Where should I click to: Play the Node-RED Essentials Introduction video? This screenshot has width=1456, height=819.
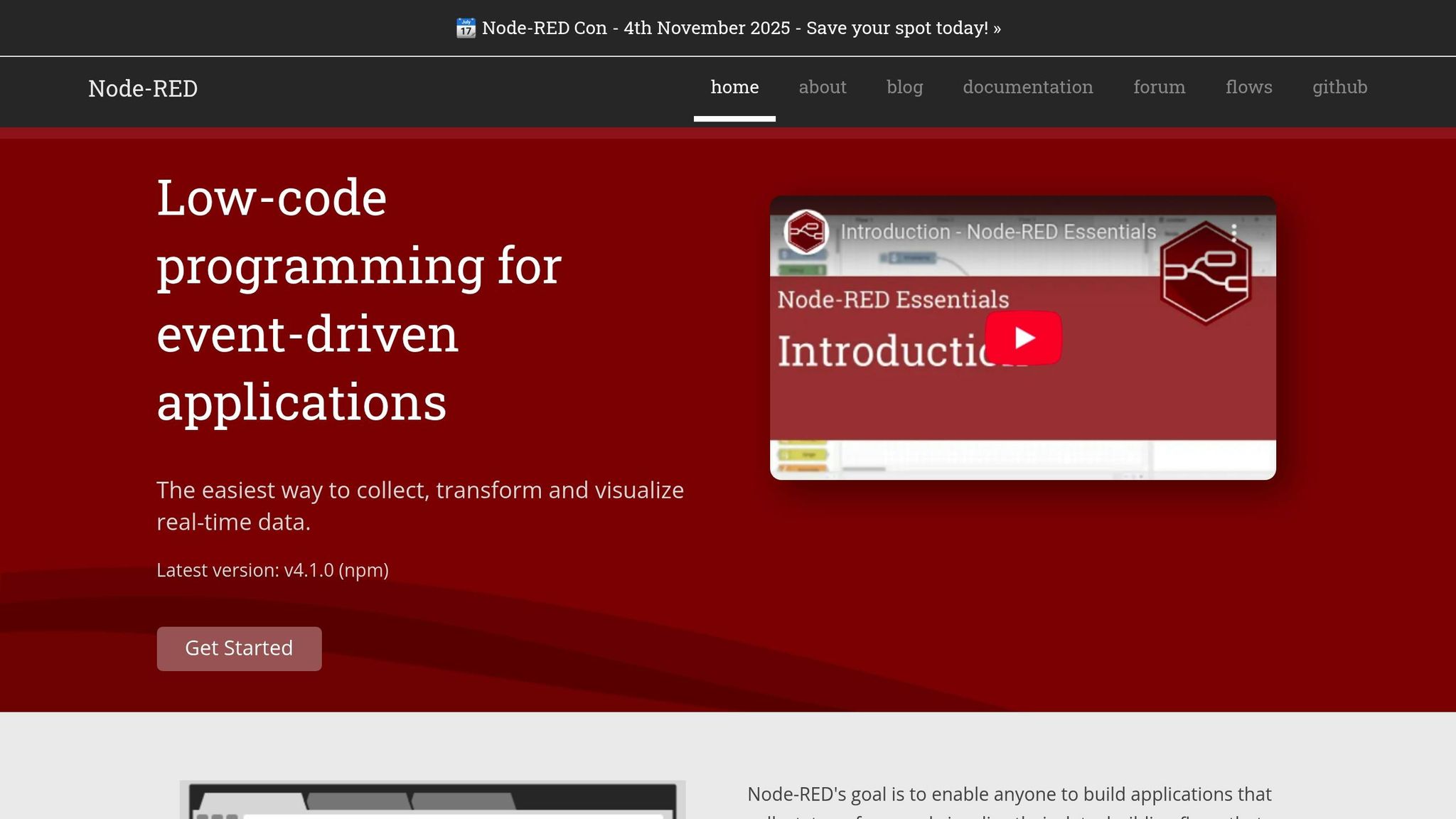point(1022,338)
